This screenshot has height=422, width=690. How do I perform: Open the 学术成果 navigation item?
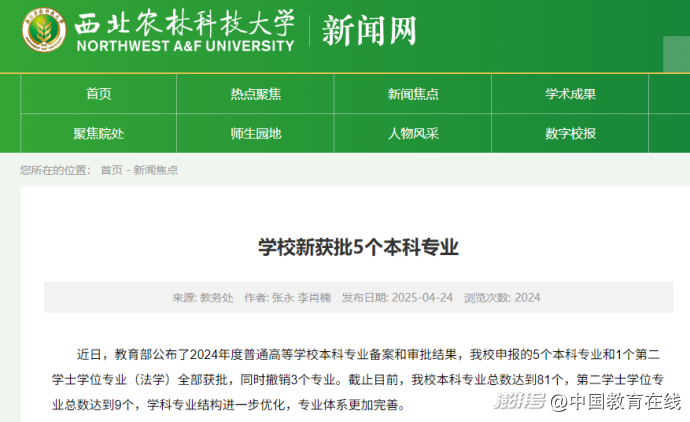point(570,94)
